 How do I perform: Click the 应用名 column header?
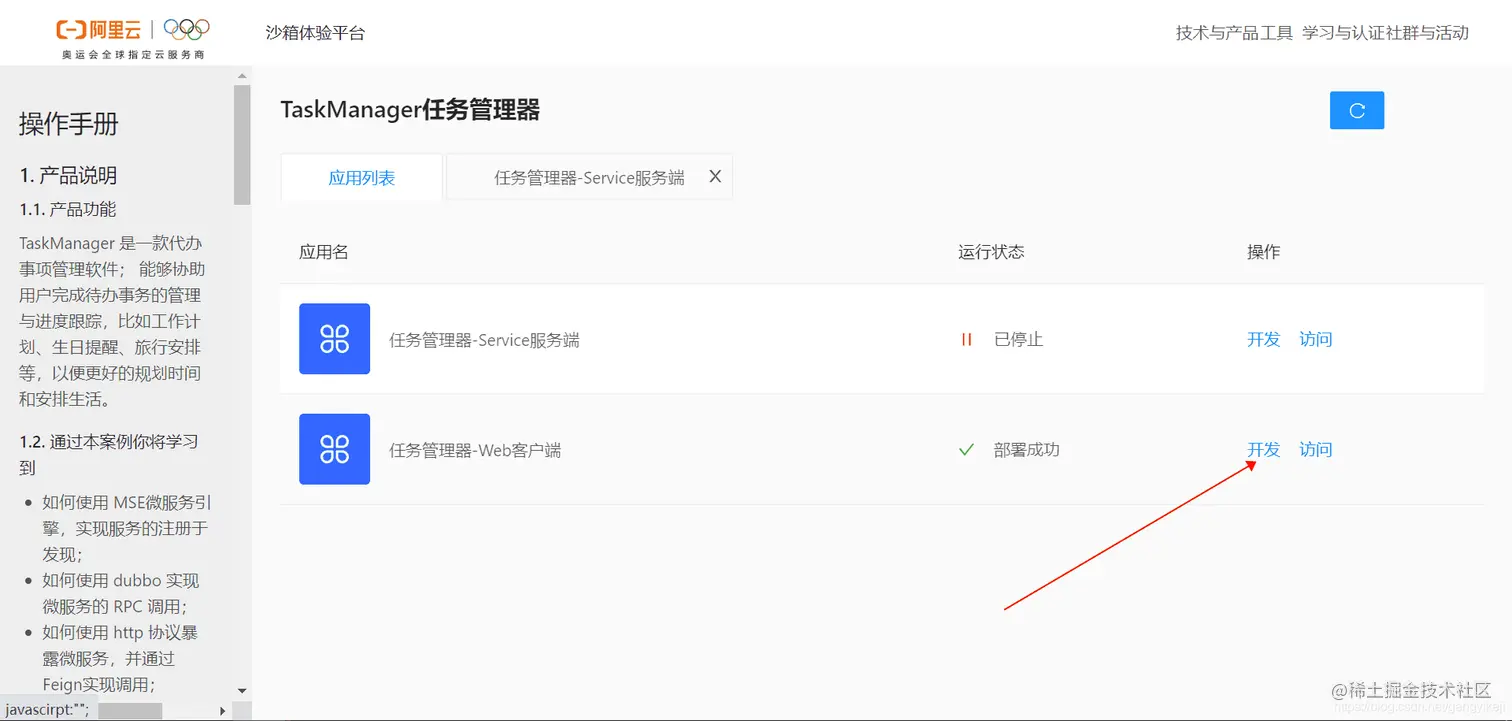[323, 252]
